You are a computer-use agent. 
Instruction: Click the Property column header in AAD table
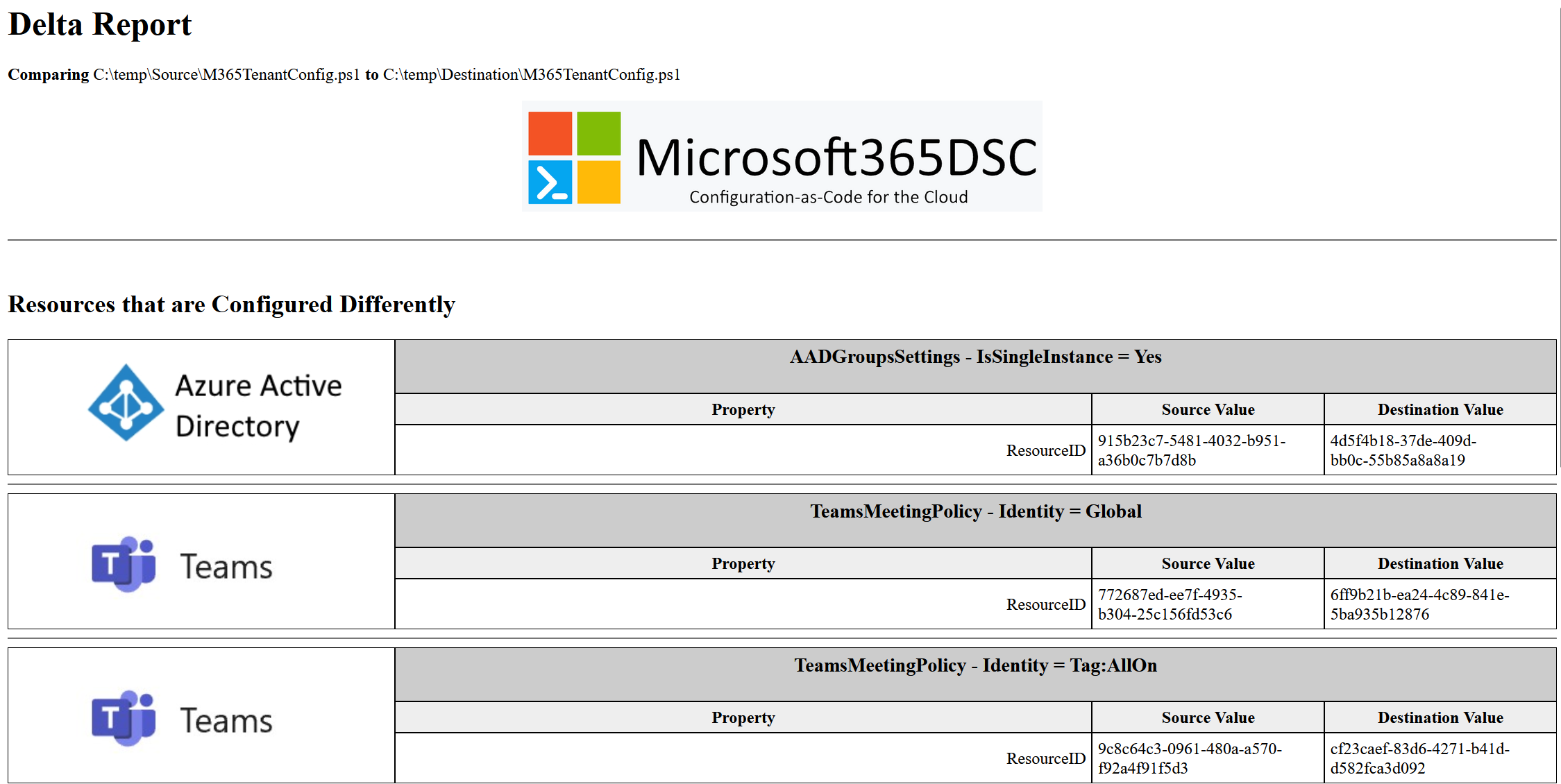[x=743, y=409]
